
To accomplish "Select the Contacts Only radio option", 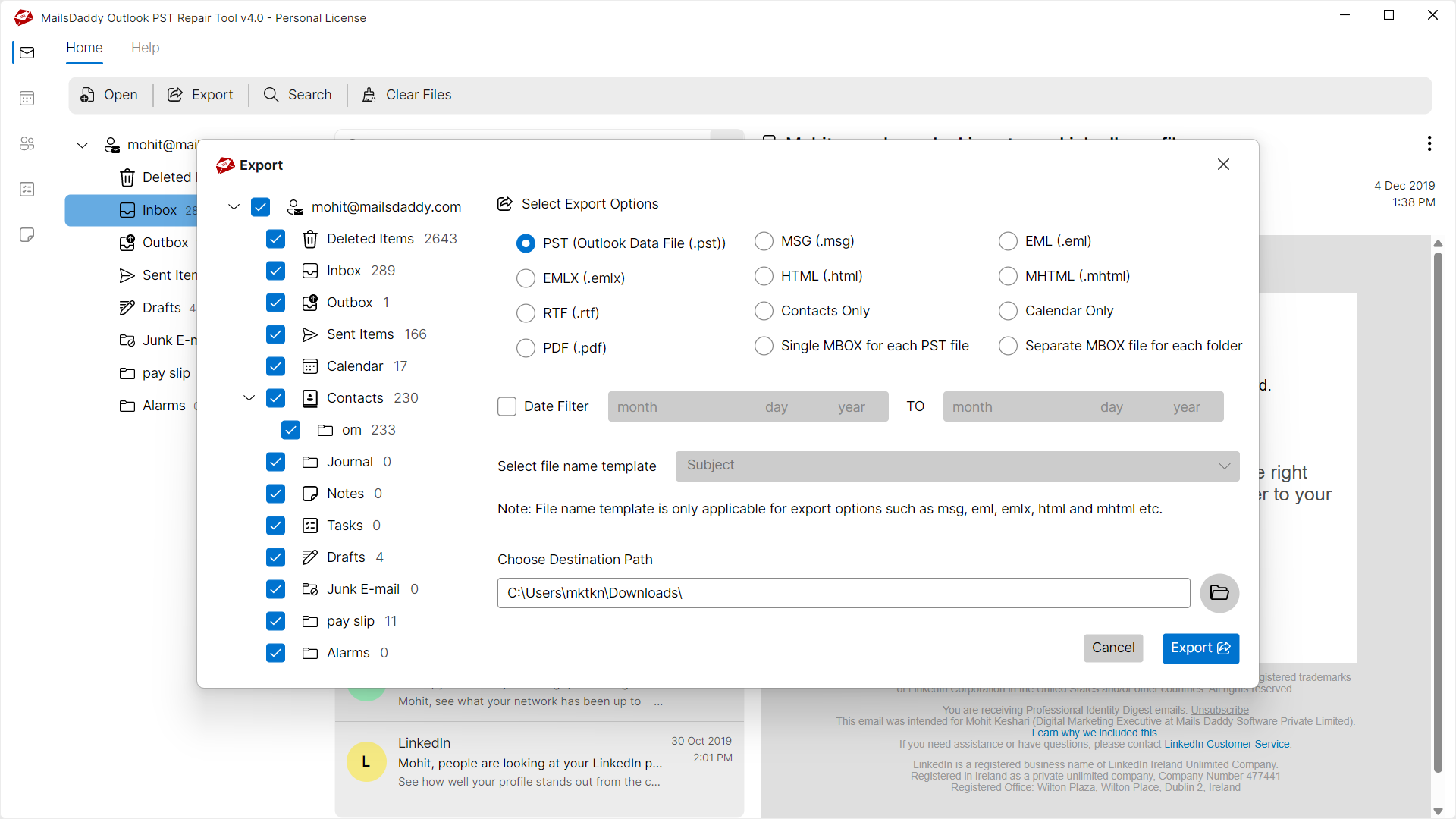I will pyautogui.click(x=764, y=311).
